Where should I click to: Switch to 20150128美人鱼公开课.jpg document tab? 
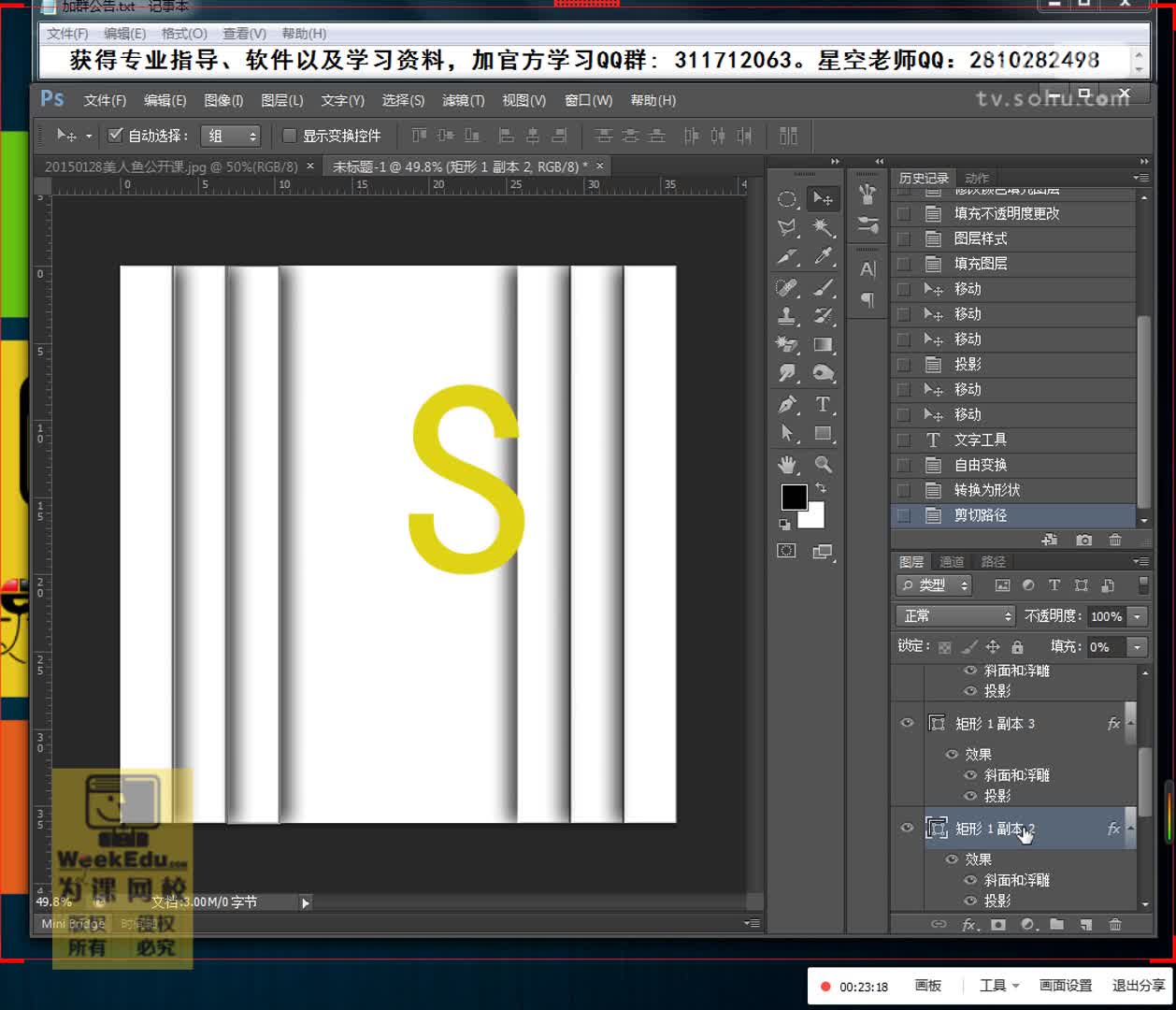[171, 166]
